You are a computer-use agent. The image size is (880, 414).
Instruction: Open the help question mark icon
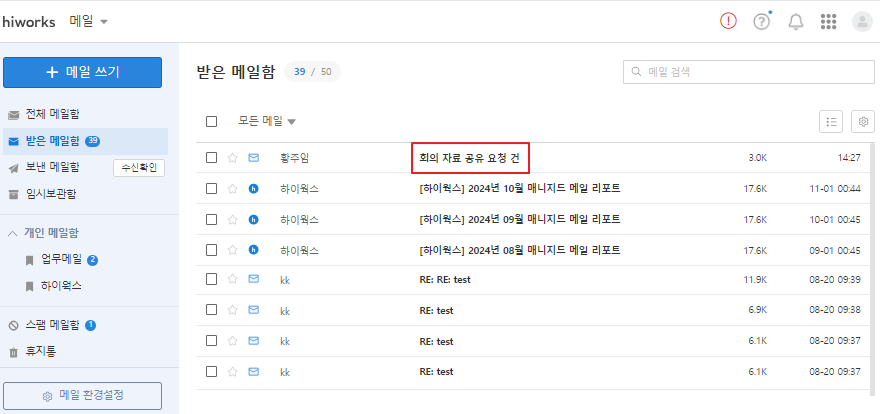pos(762,21)
